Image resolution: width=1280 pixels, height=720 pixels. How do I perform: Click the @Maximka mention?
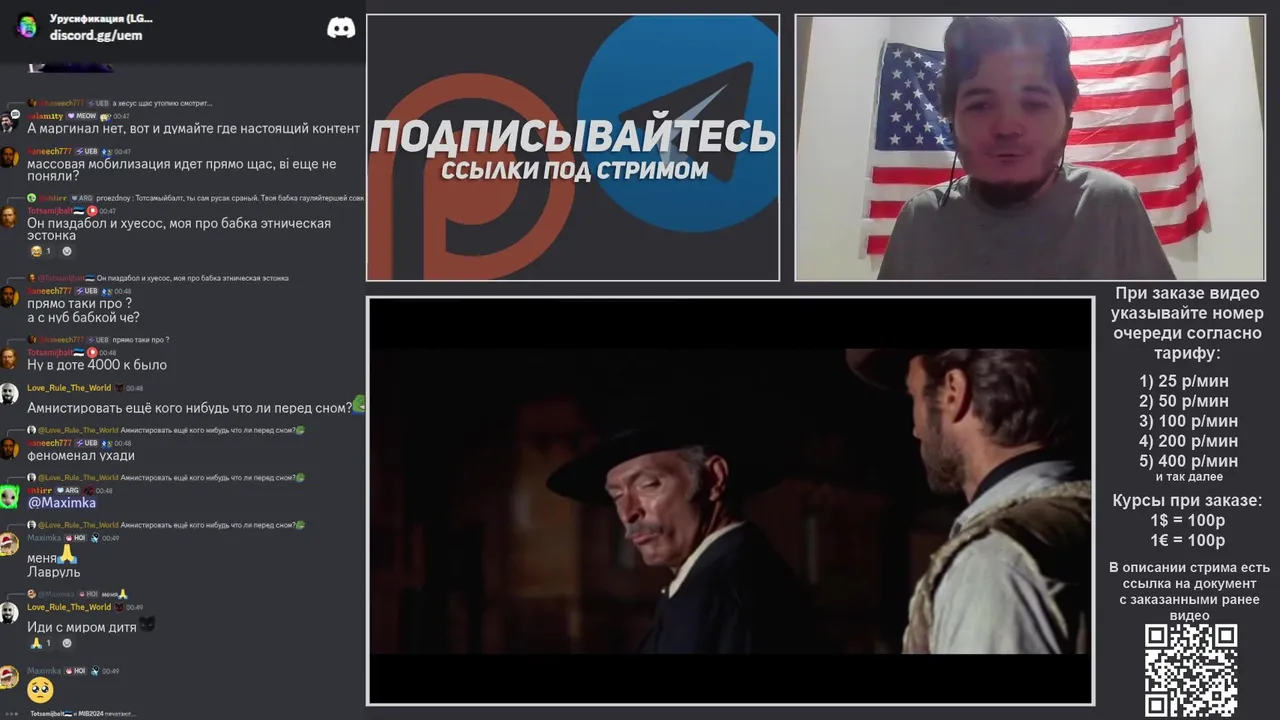coord(62,502)
